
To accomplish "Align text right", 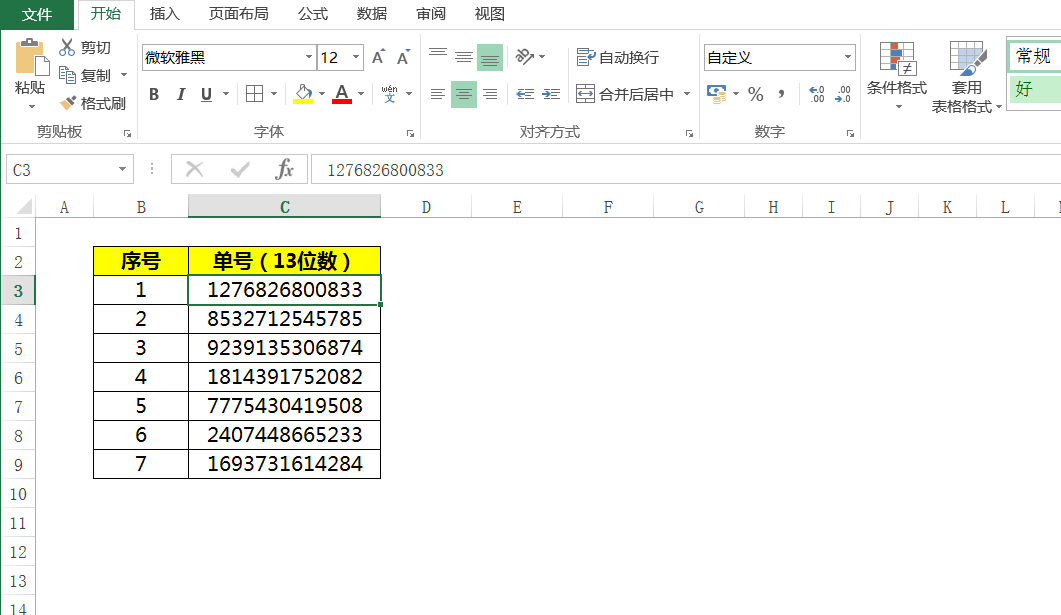I will click(x=490, y=94).
